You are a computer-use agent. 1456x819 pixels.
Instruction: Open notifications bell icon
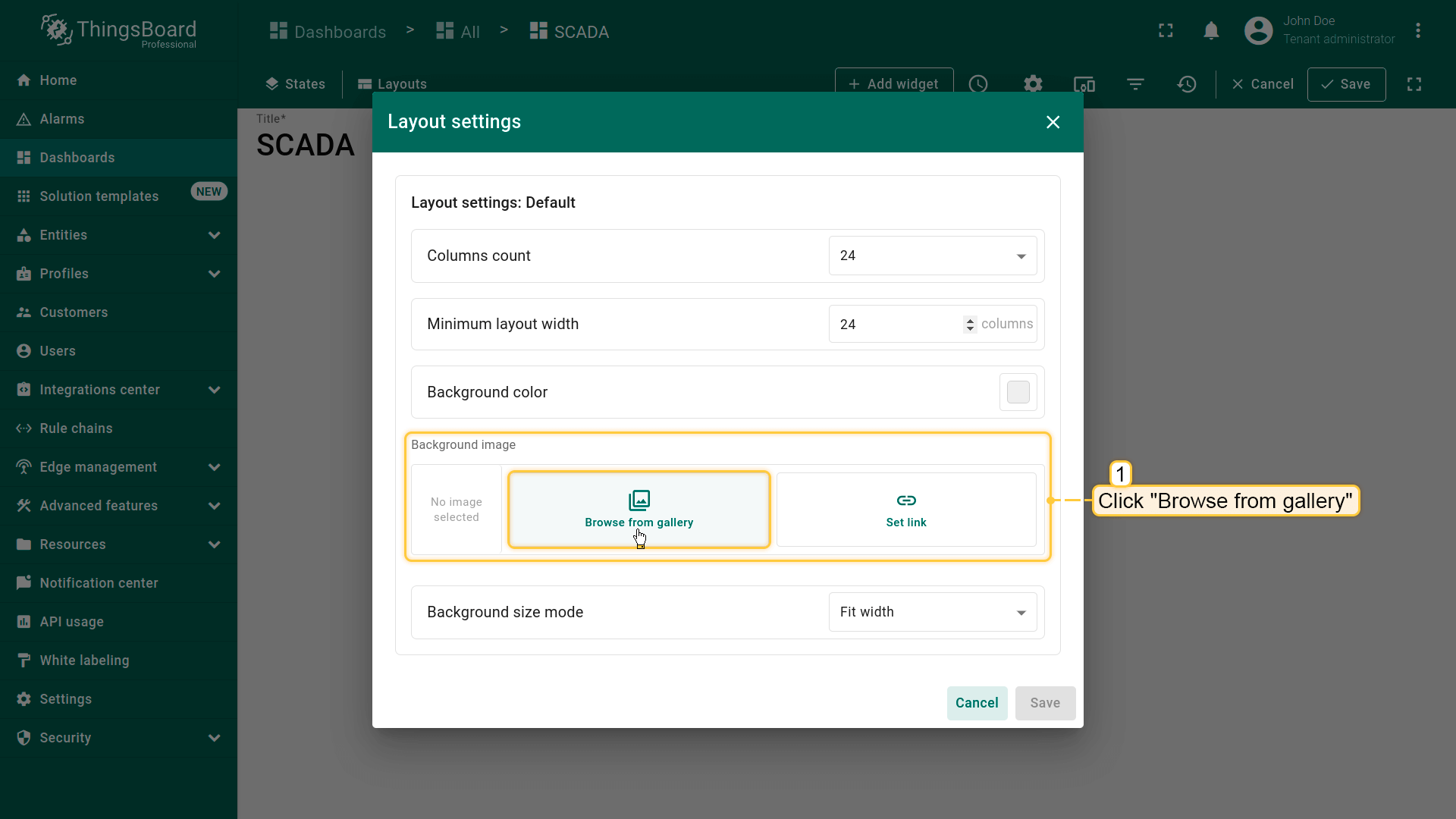tap(1211, 31)
